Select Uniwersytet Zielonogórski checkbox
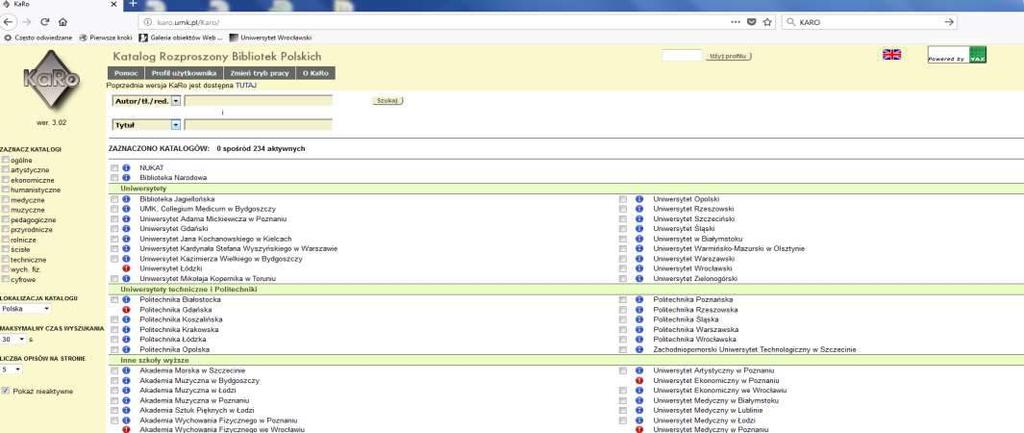Screen dimensions: 1024x433 pos(623,279)
